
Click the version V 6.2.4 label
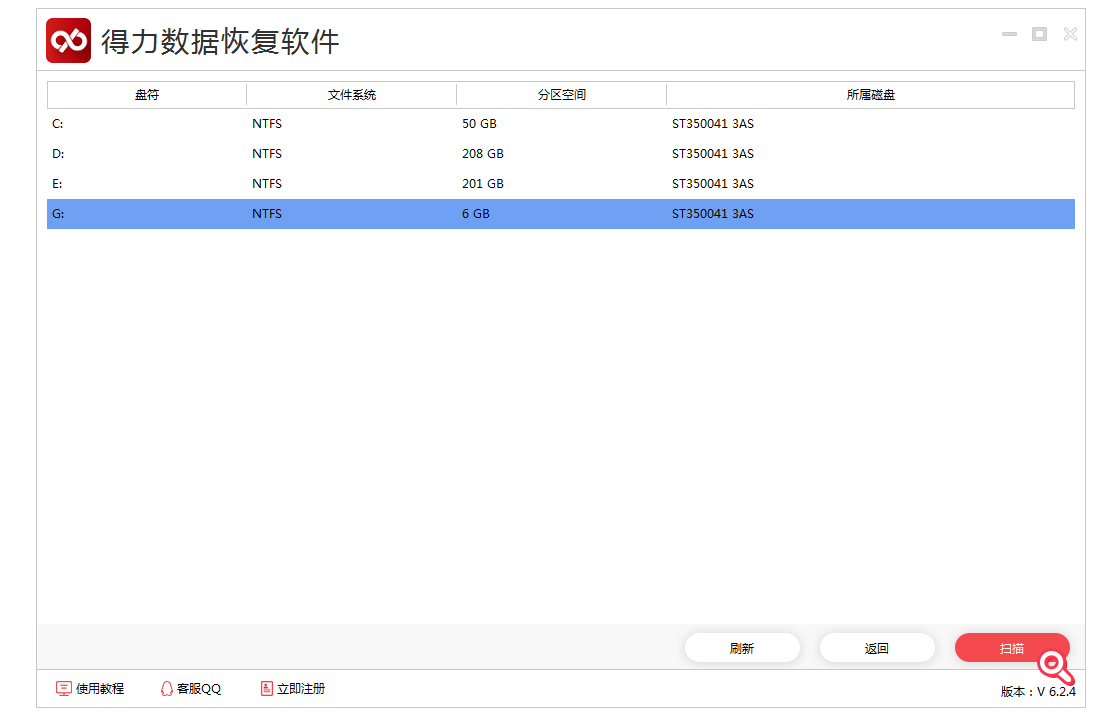tap(1038, 691)
